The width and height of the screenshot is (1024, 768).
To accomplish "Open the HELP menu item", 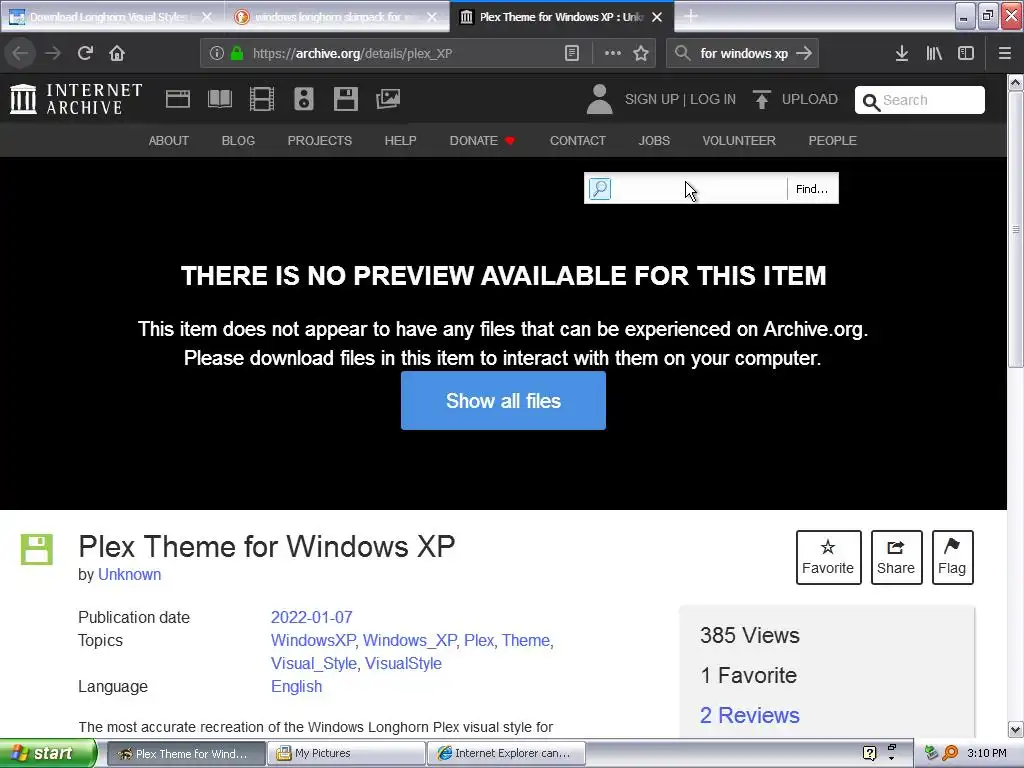I will 400,140.
